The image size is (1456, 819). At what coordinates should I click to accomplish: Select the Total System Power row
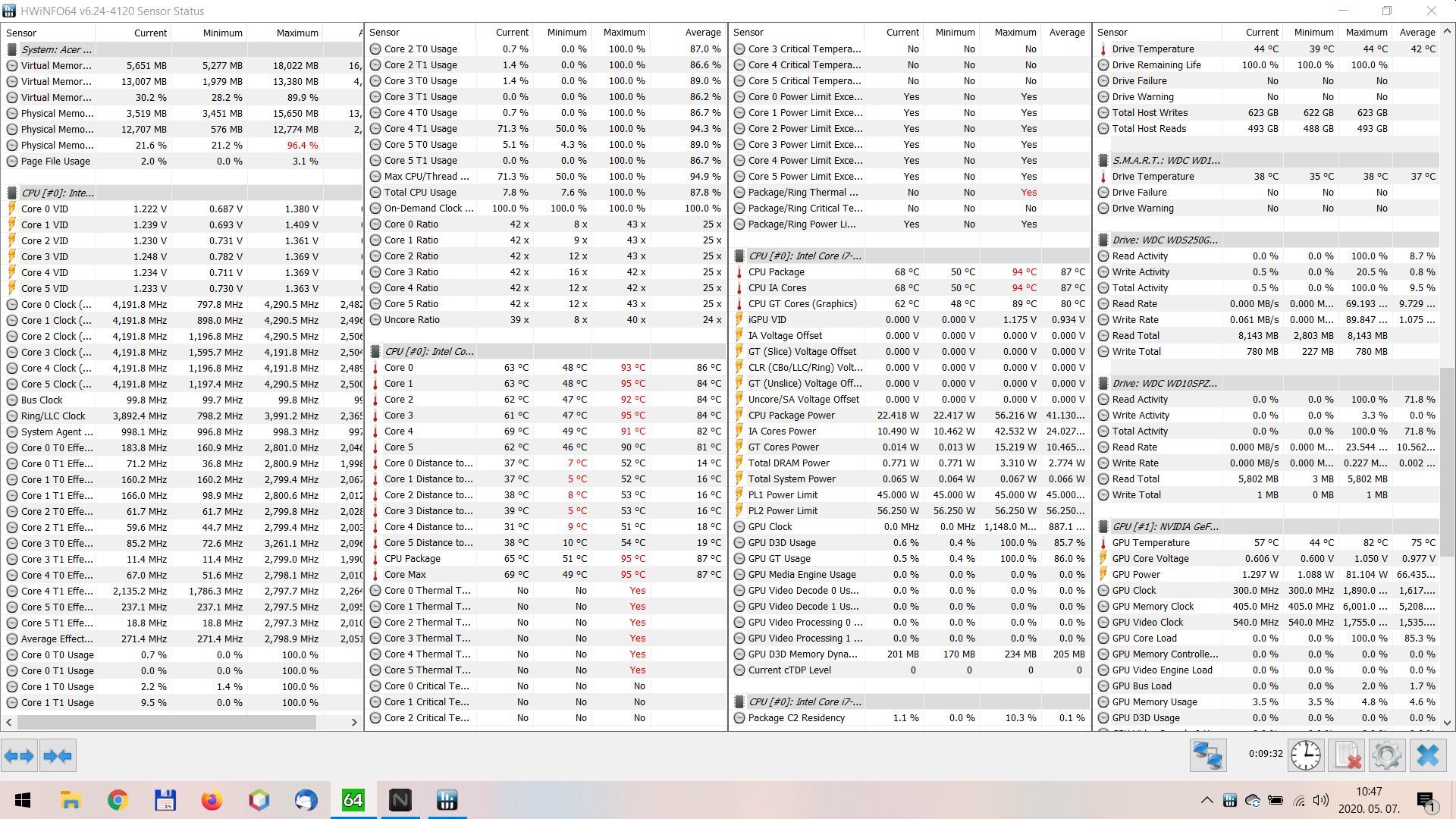pyautogui.click(x=910, y=479)
